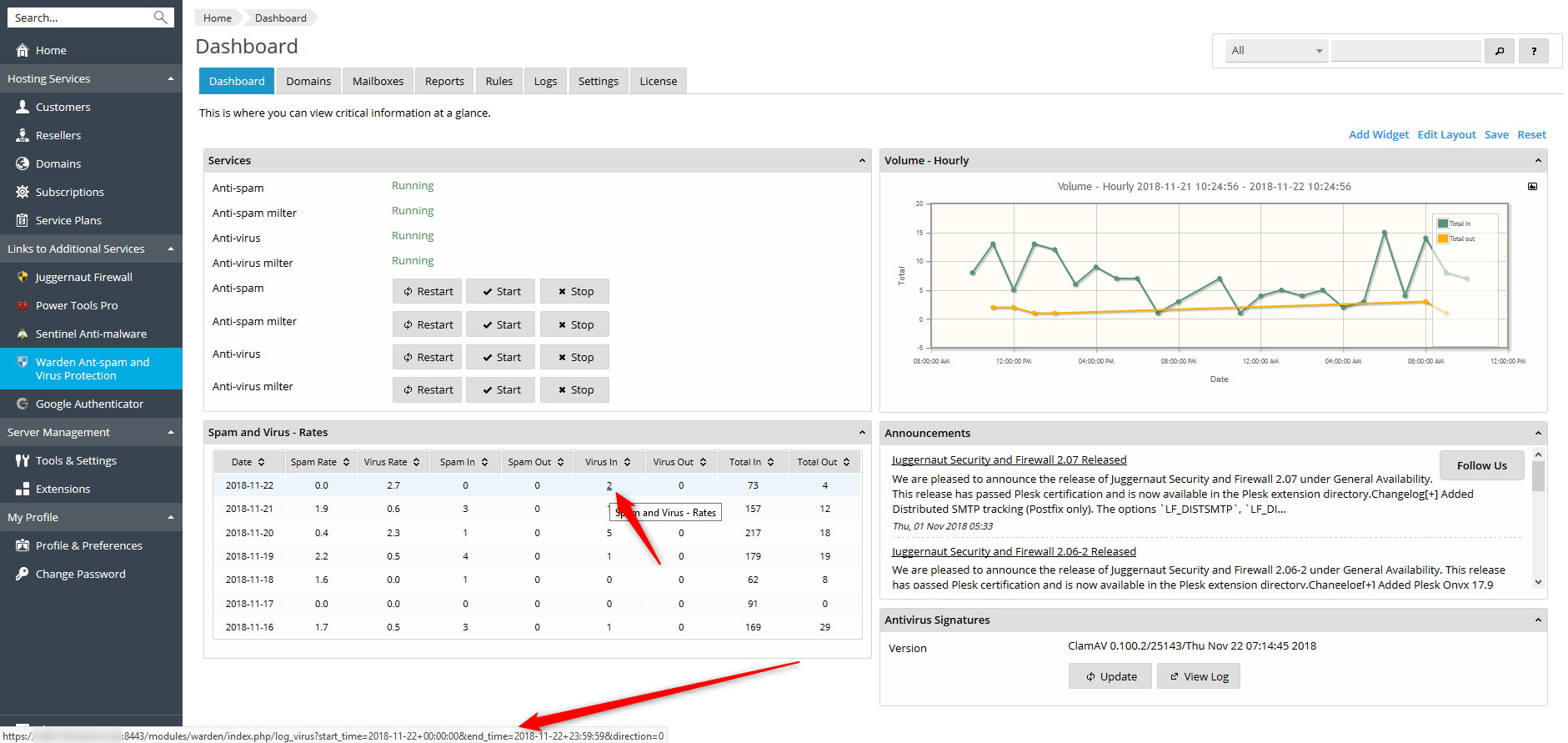Sort table by Total In column

coord(770,462)
